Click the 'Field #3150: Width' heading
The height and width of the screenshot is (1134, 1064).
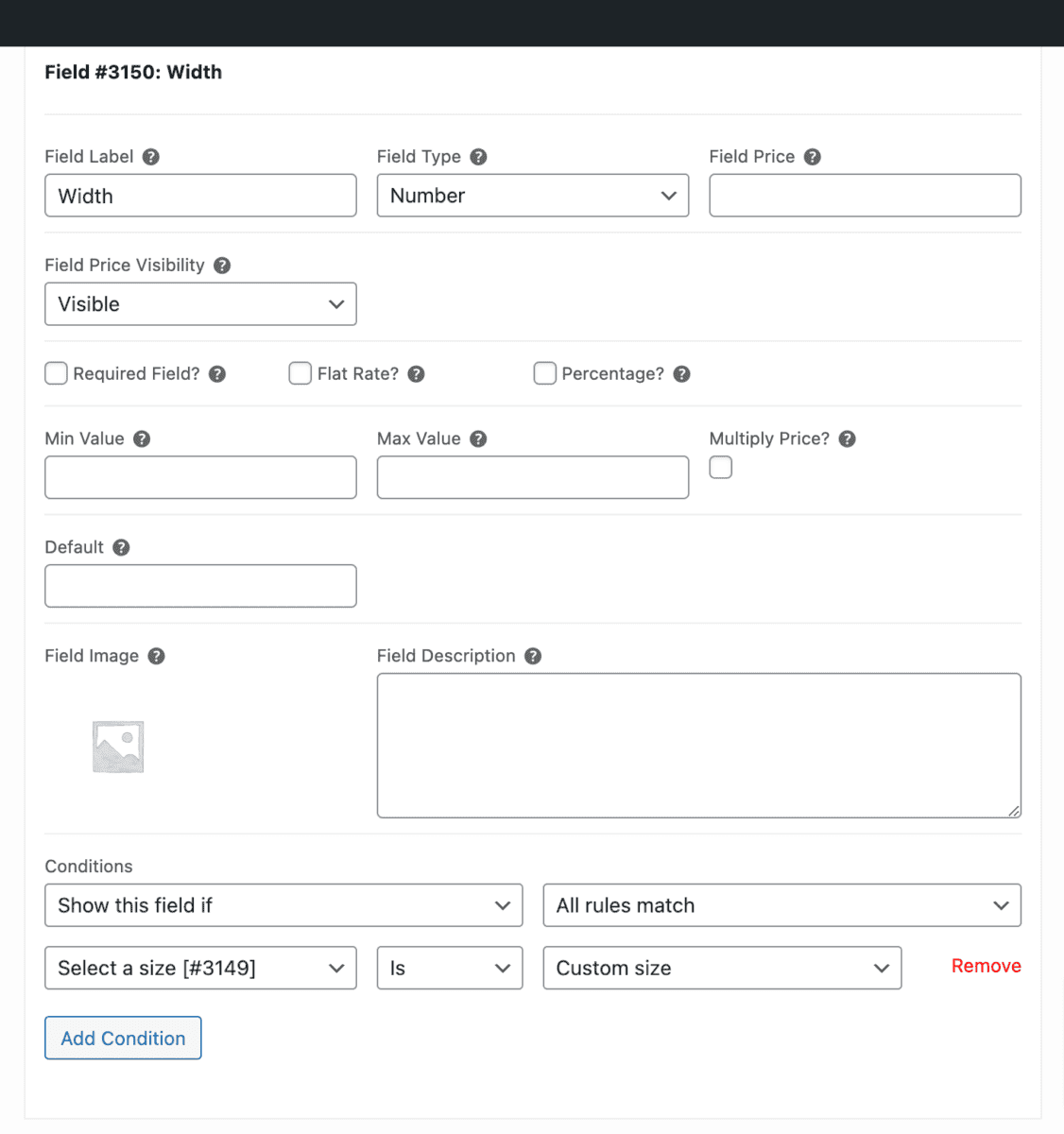click(x=133, y=72)
